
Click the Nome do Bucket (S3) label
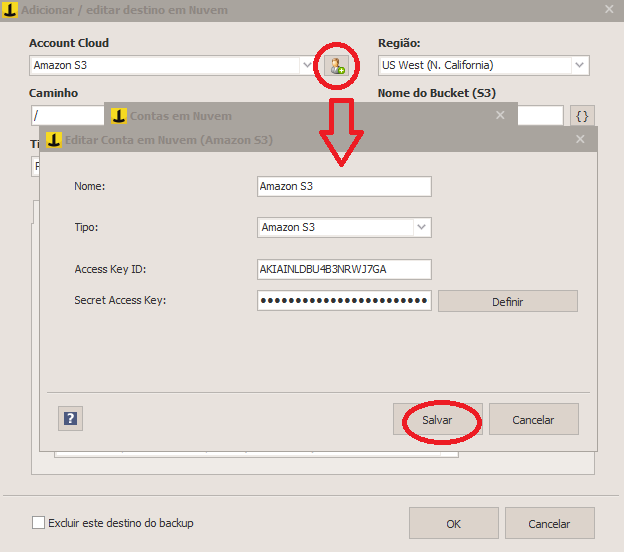437,93
